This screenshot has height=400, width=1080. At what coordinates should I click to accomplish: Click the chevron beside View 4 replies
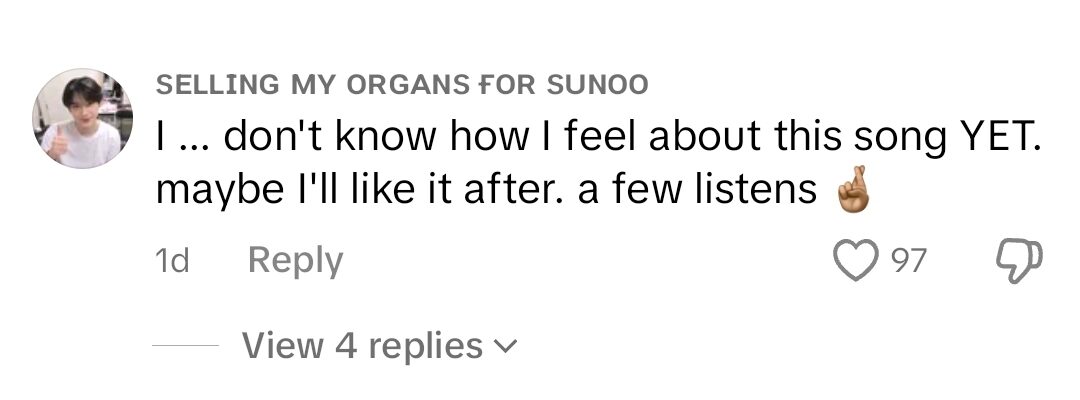507,347
